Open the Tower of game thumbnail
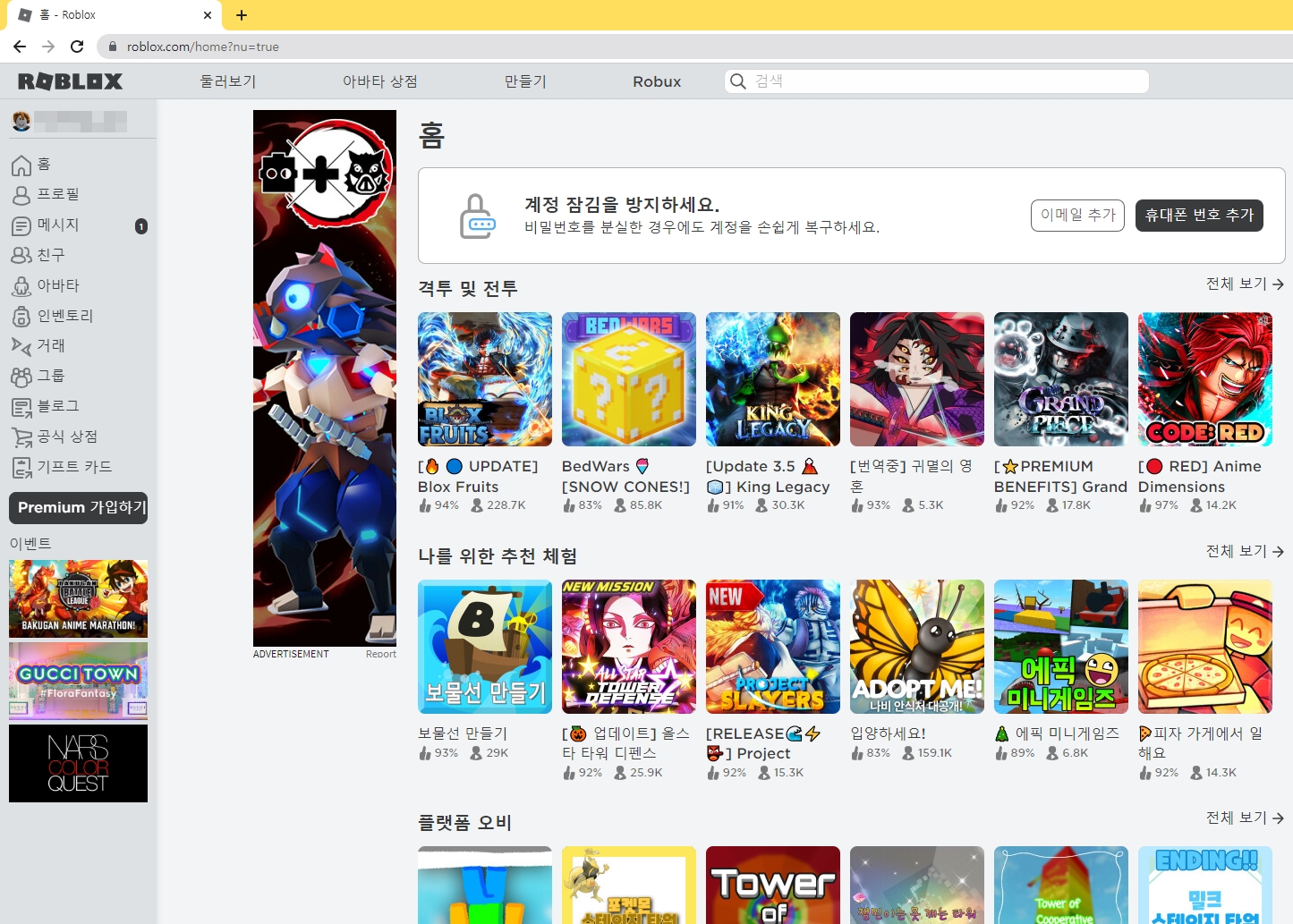 [x=773, y=885]
